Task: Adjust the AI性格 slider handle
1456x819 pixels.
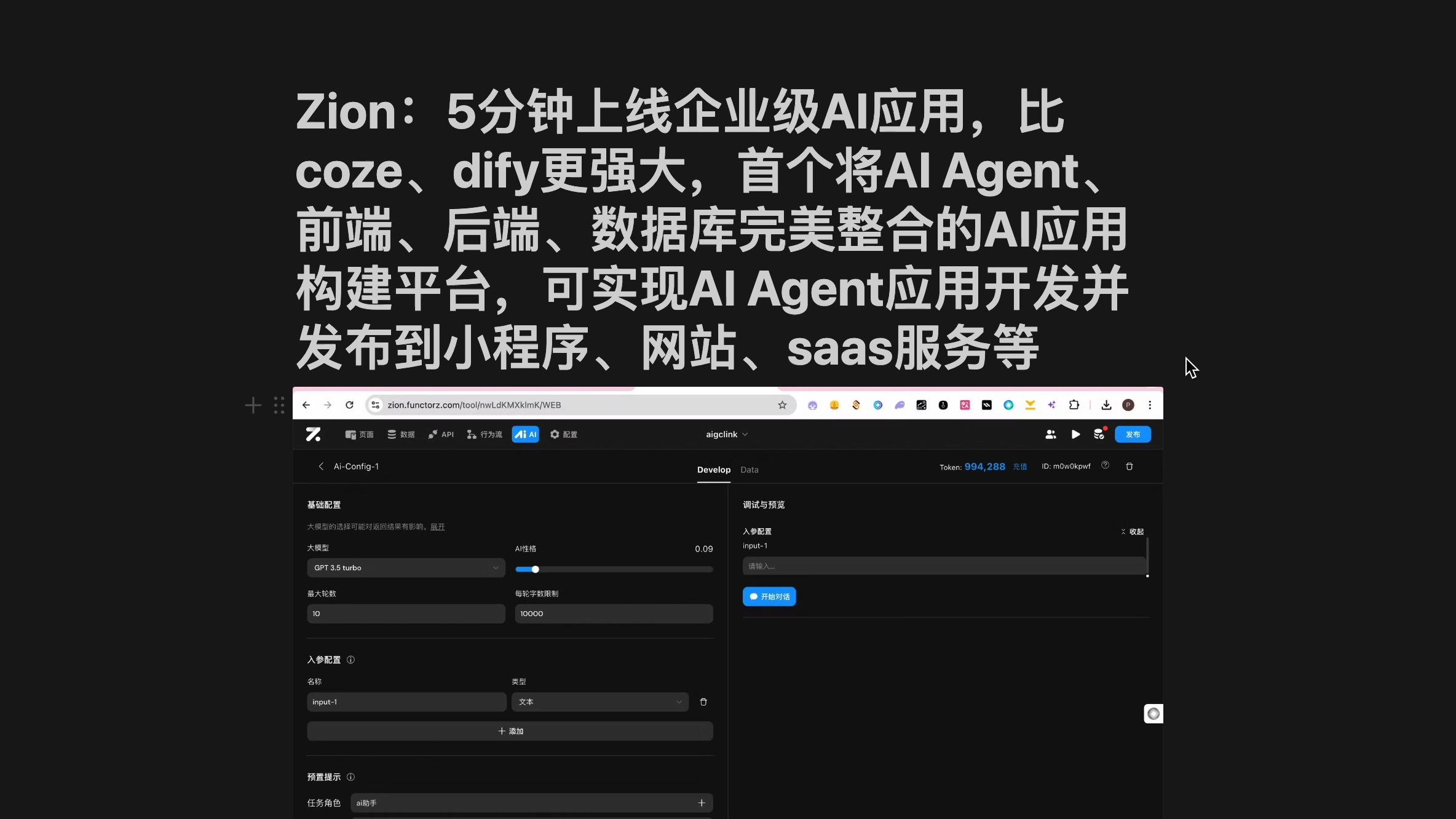Action: [x=535, y=570]
